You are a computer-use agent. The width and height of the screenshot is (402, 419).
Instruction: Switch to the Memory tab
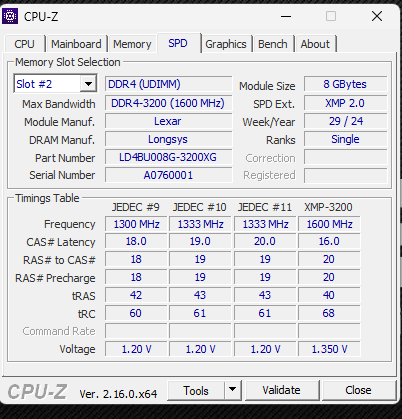(x=132, y=44)
